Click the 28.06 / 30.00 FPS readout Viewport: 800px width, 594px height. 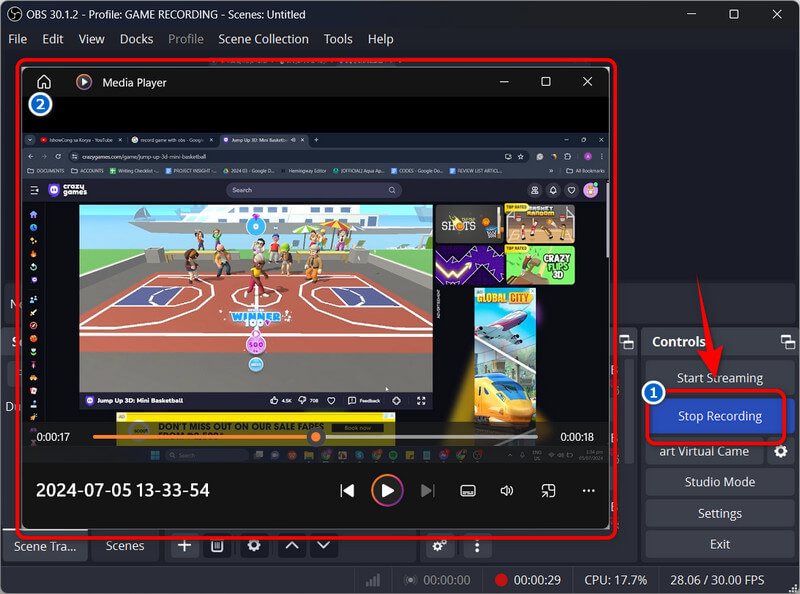(x=717, y=580)
